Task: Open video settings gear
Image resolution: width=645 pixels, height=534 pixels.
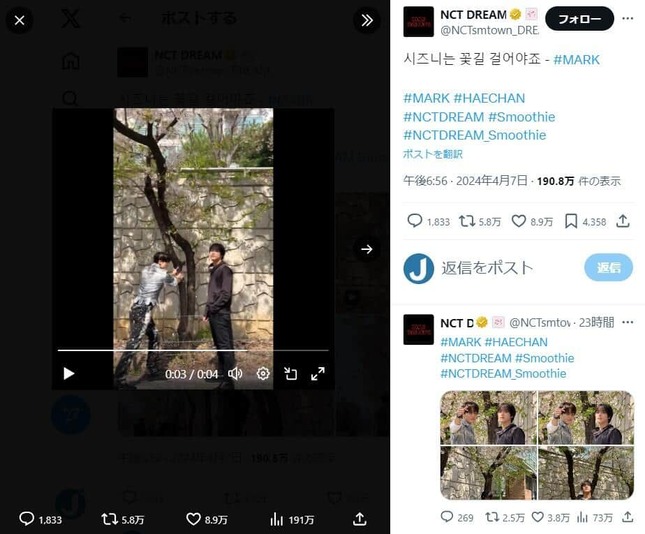Action: click(x=263, y=374)
